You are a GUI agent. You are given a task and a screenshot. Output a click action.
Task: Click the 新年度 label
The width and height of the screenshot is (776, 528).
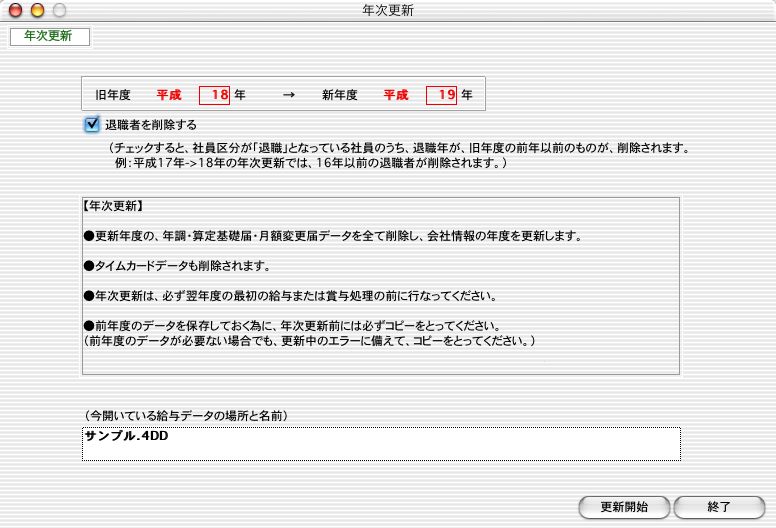(340, 95)
